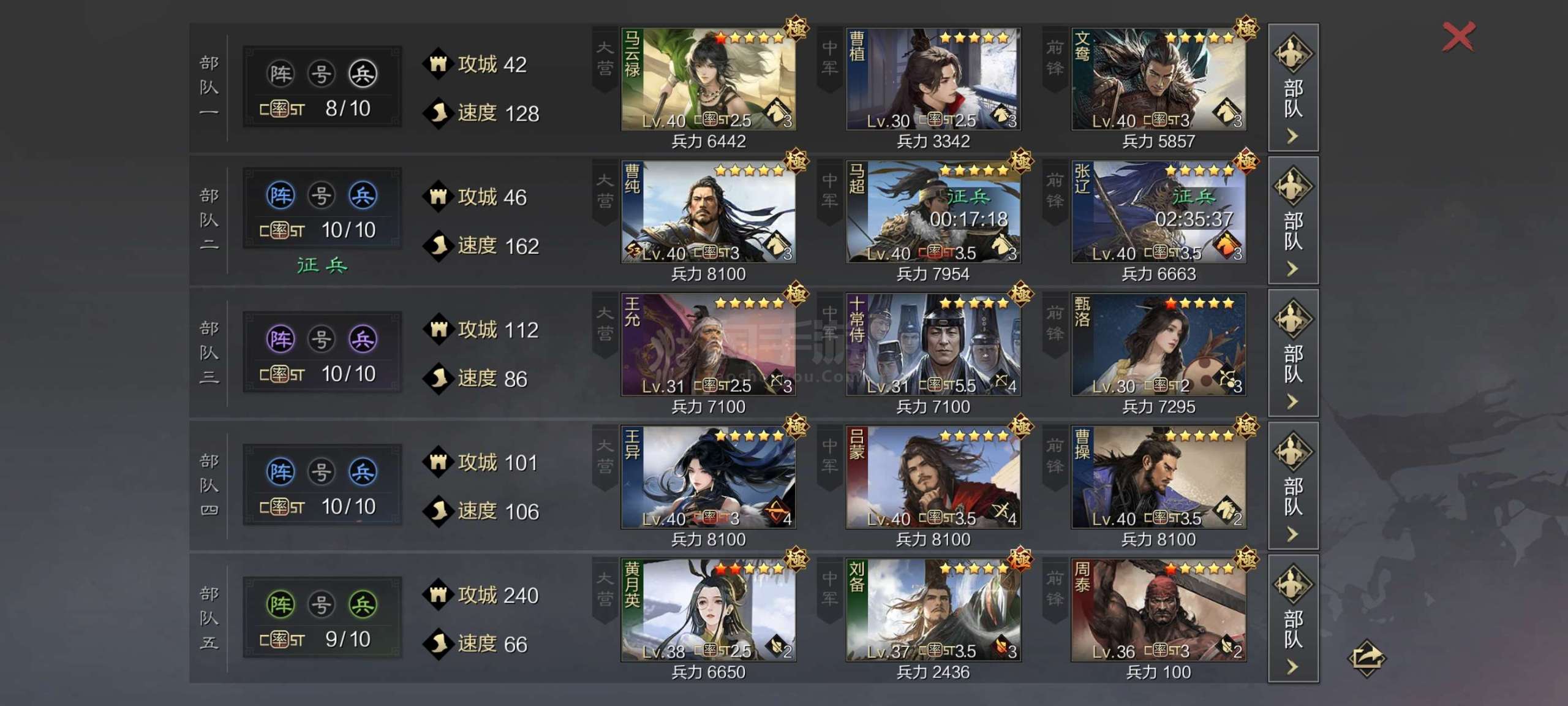Toggle the 兵 icon in 部队二

tap(363, 196)
